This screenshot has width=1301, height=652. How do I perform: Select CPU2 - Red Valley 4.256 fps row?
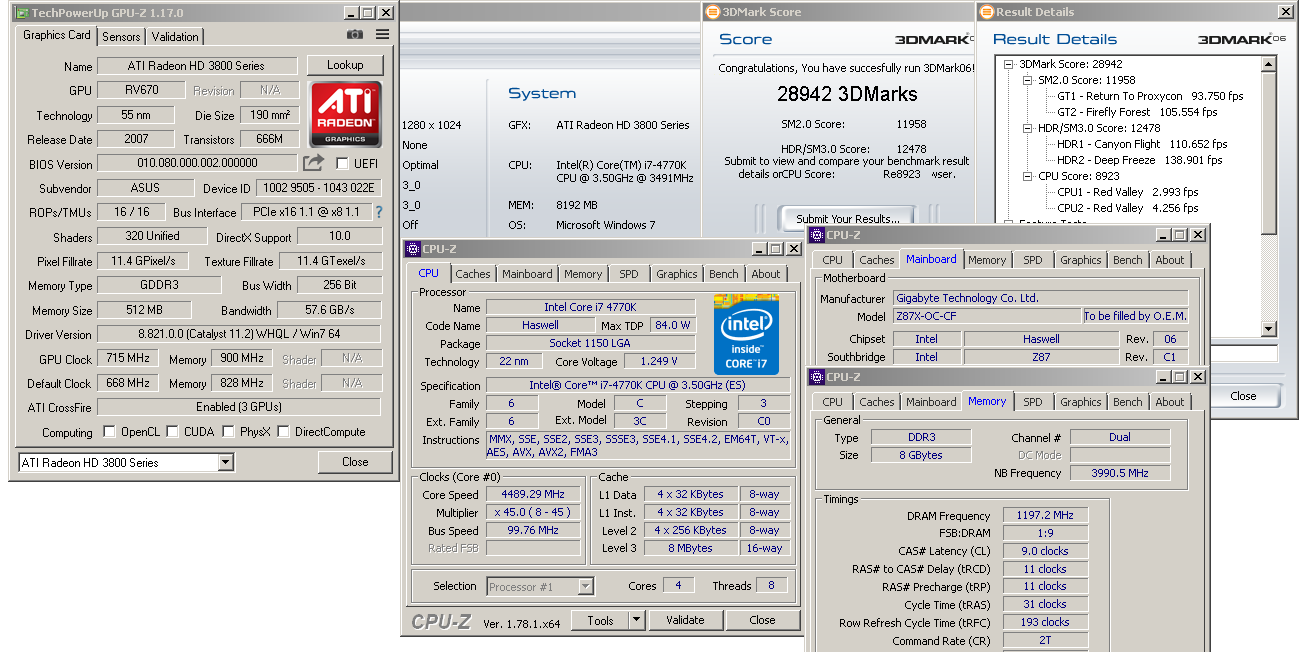tap(1127, 208)
